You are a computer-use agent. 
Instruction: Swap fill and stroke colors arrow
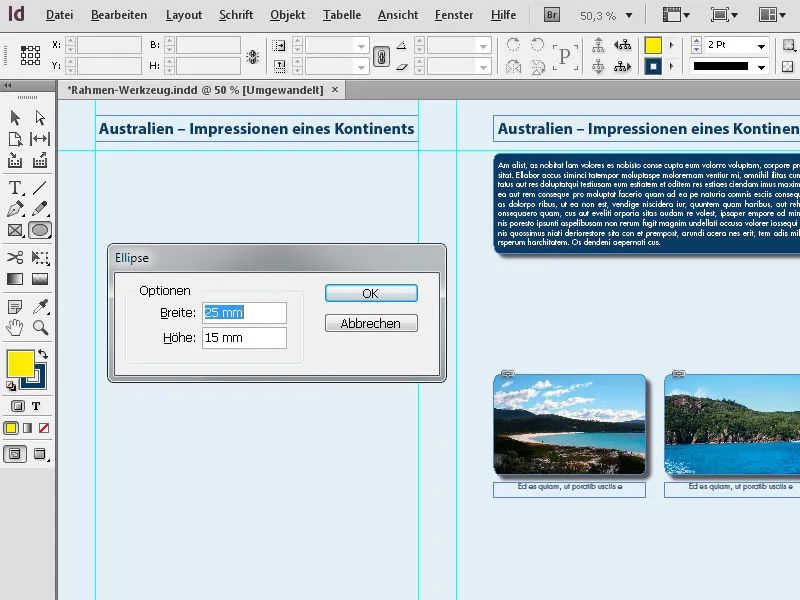pyautogui.click(x=43, y=354)
